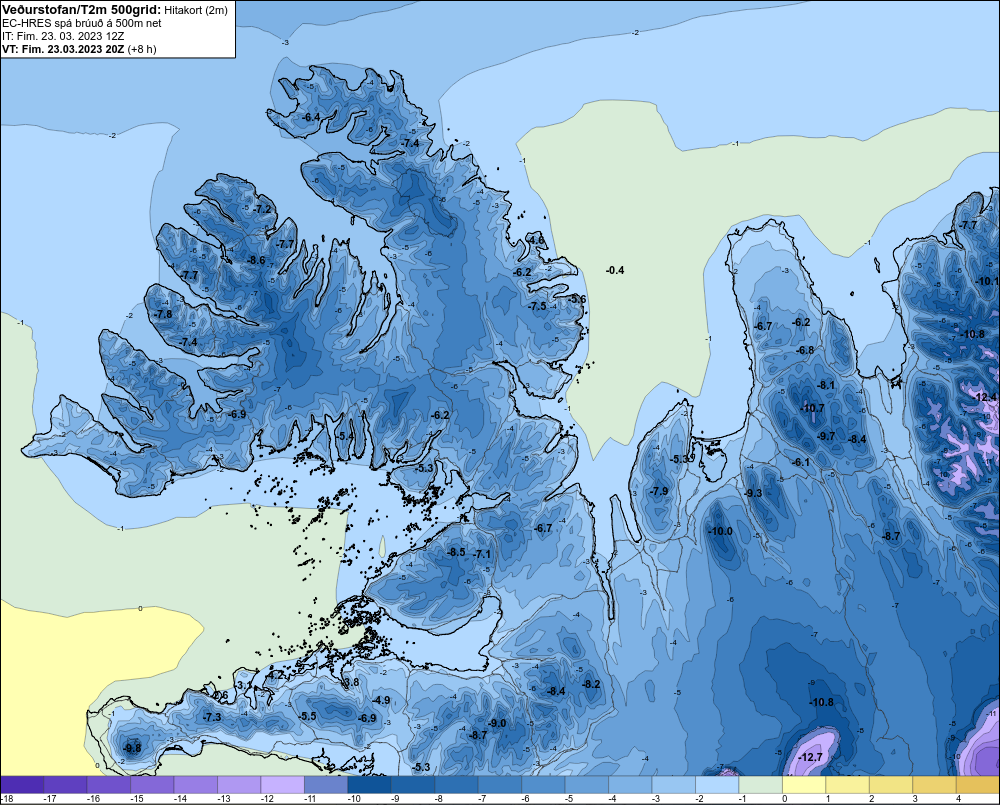Click the temperature value -6.4
This screenshot has height=805, width=1000.
point(311,117)
